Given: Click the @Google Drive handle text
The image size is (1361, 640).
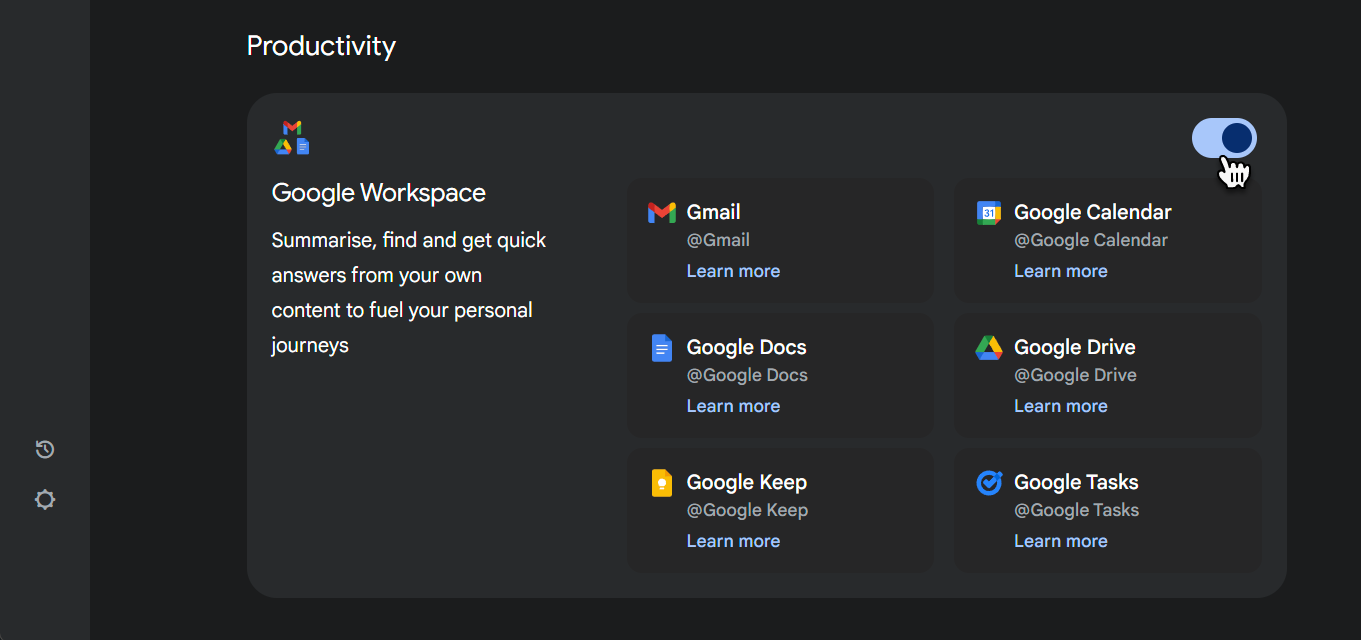Looking at the screenshot, I should click(1075, 375).
